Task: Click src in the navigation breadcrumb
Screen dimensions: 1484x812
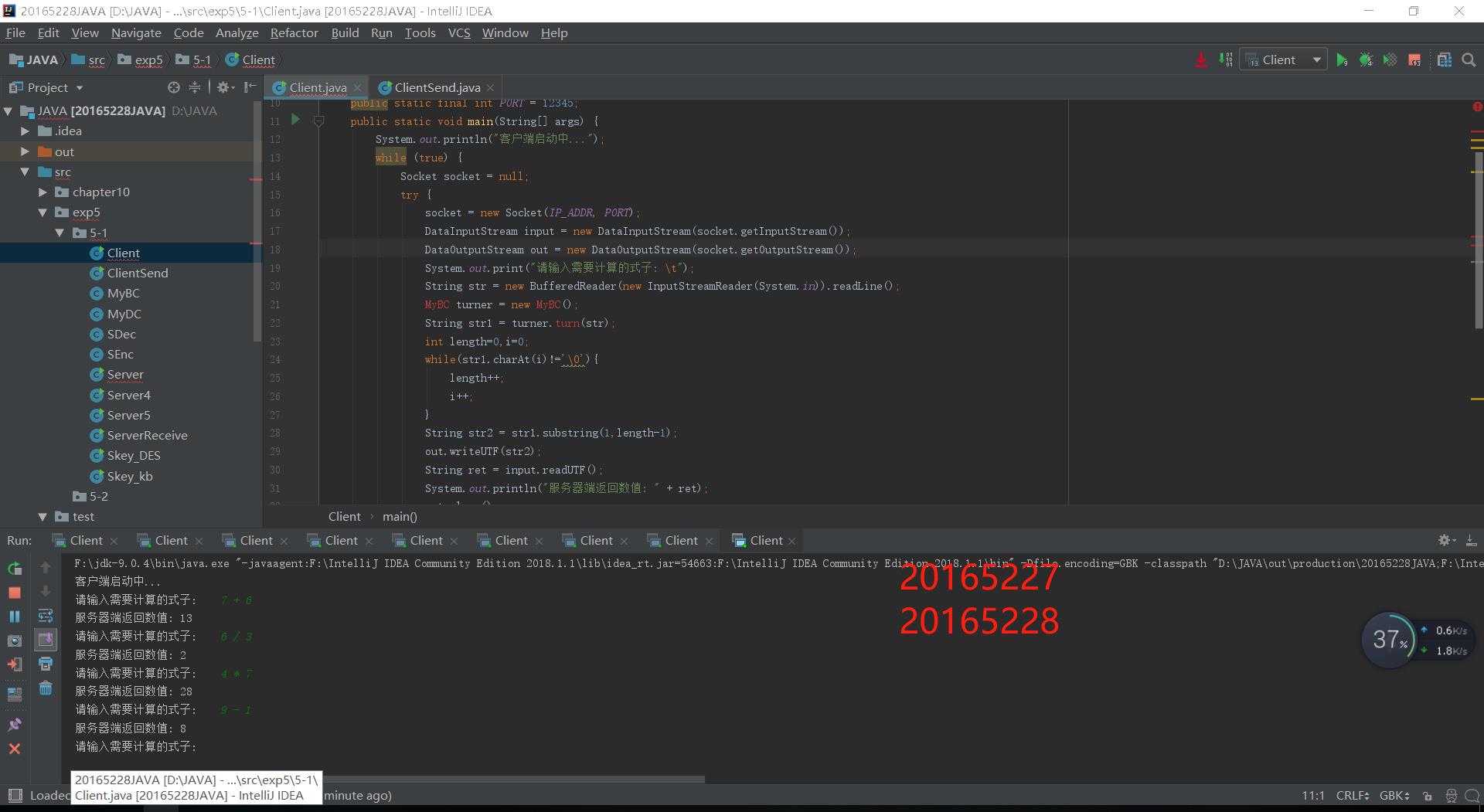Action: [x=97, y=59]
